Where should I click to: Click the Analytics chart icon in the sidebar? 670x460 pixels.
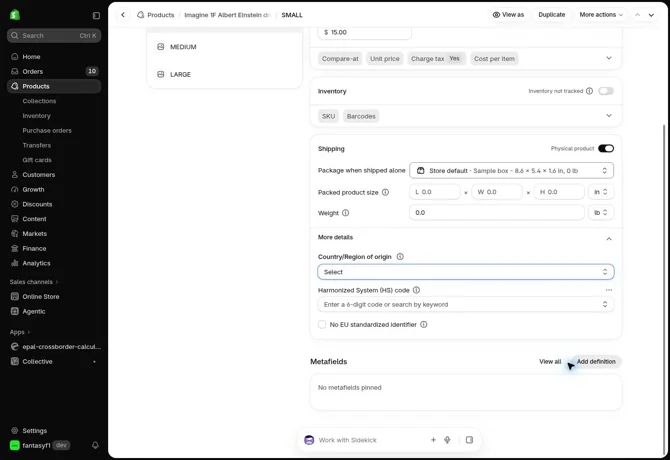15,263
